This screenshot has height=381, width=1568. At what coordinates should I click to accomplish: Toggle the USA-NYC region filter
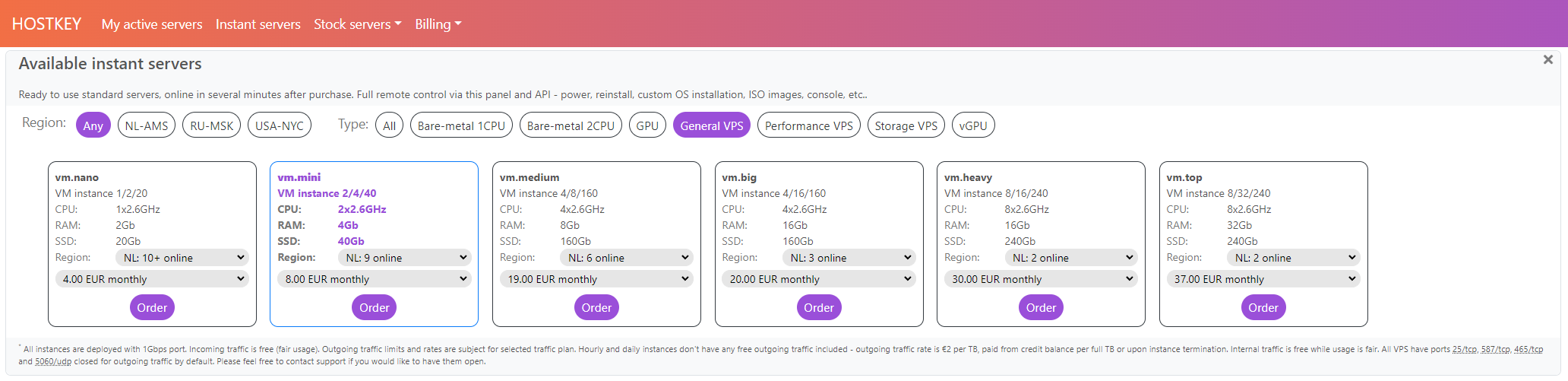(279, 125)
